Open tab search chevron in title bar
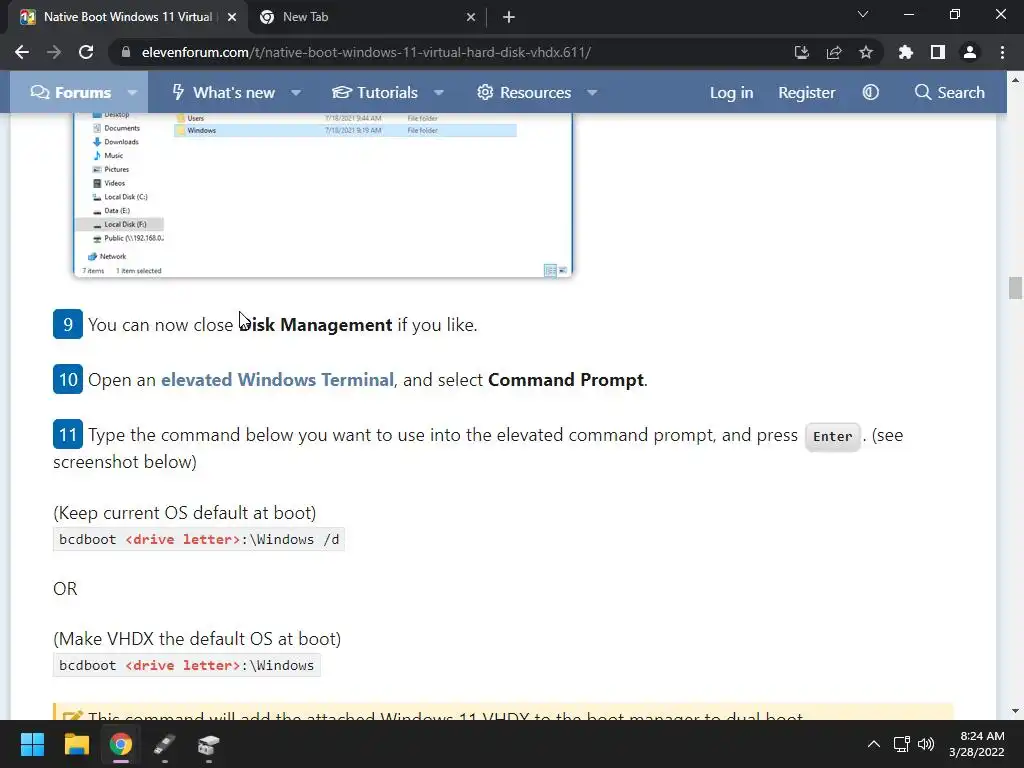This screenshot has width=1024, height=768. pyautogui.click(x=863, y=14)
